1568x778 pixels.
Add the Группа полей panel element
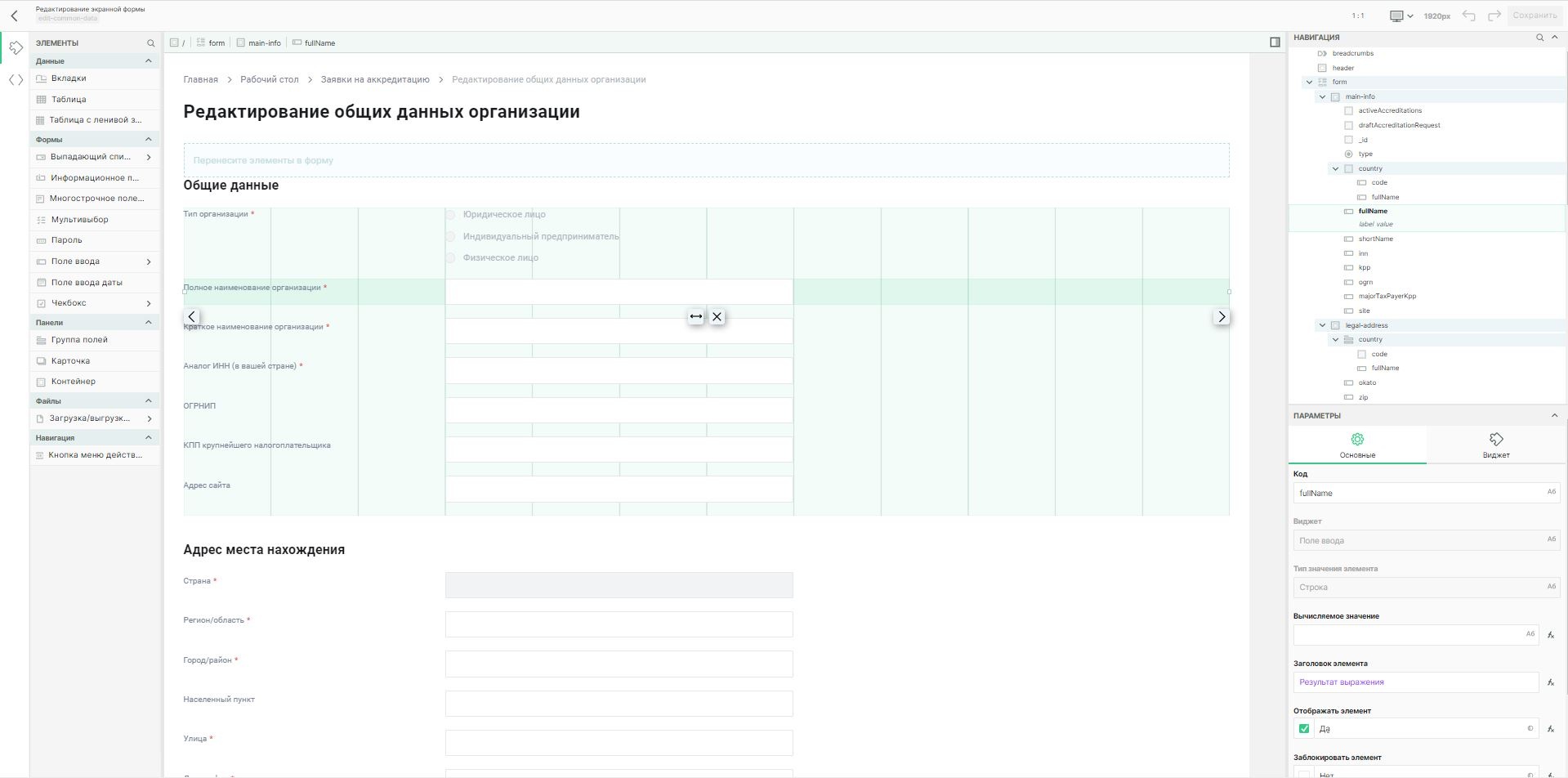(x=95, y=340)
